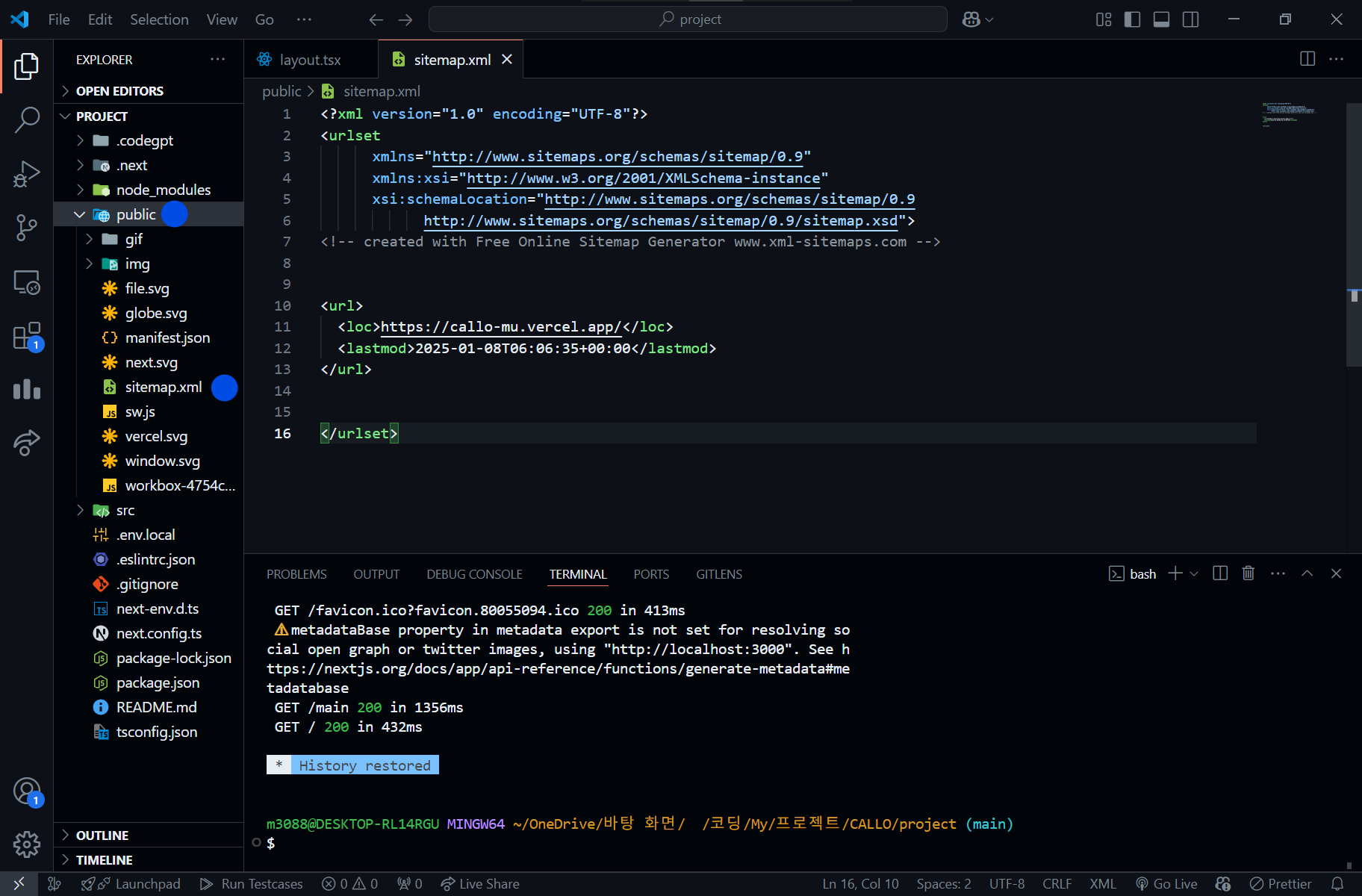Open the View menu
The height and width of the screenshot is (896, 1362).
(222, 19)
